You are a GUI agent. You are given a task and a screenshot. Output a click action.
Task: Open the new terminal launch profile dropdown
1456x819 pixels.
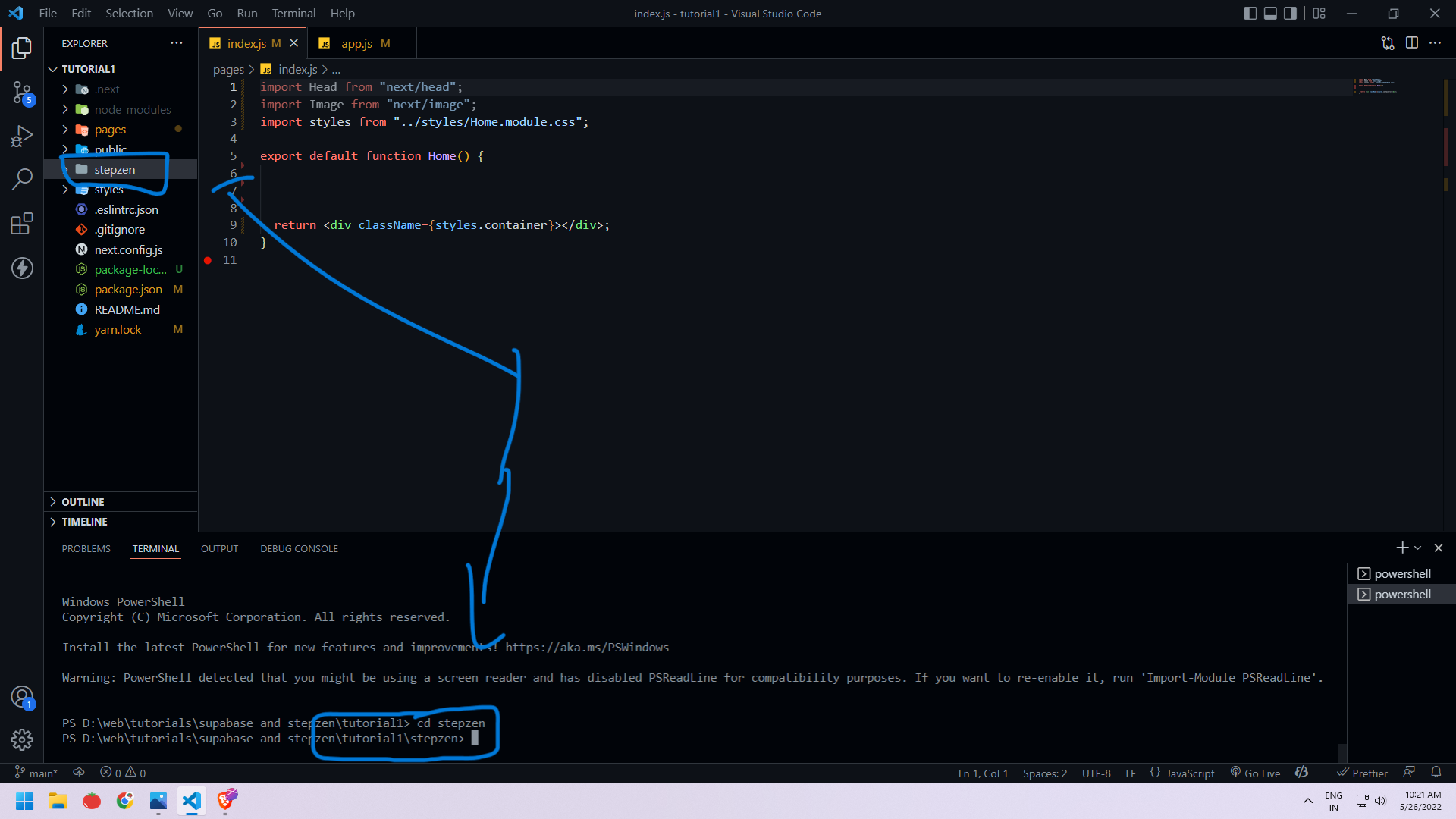[1418, 548]
